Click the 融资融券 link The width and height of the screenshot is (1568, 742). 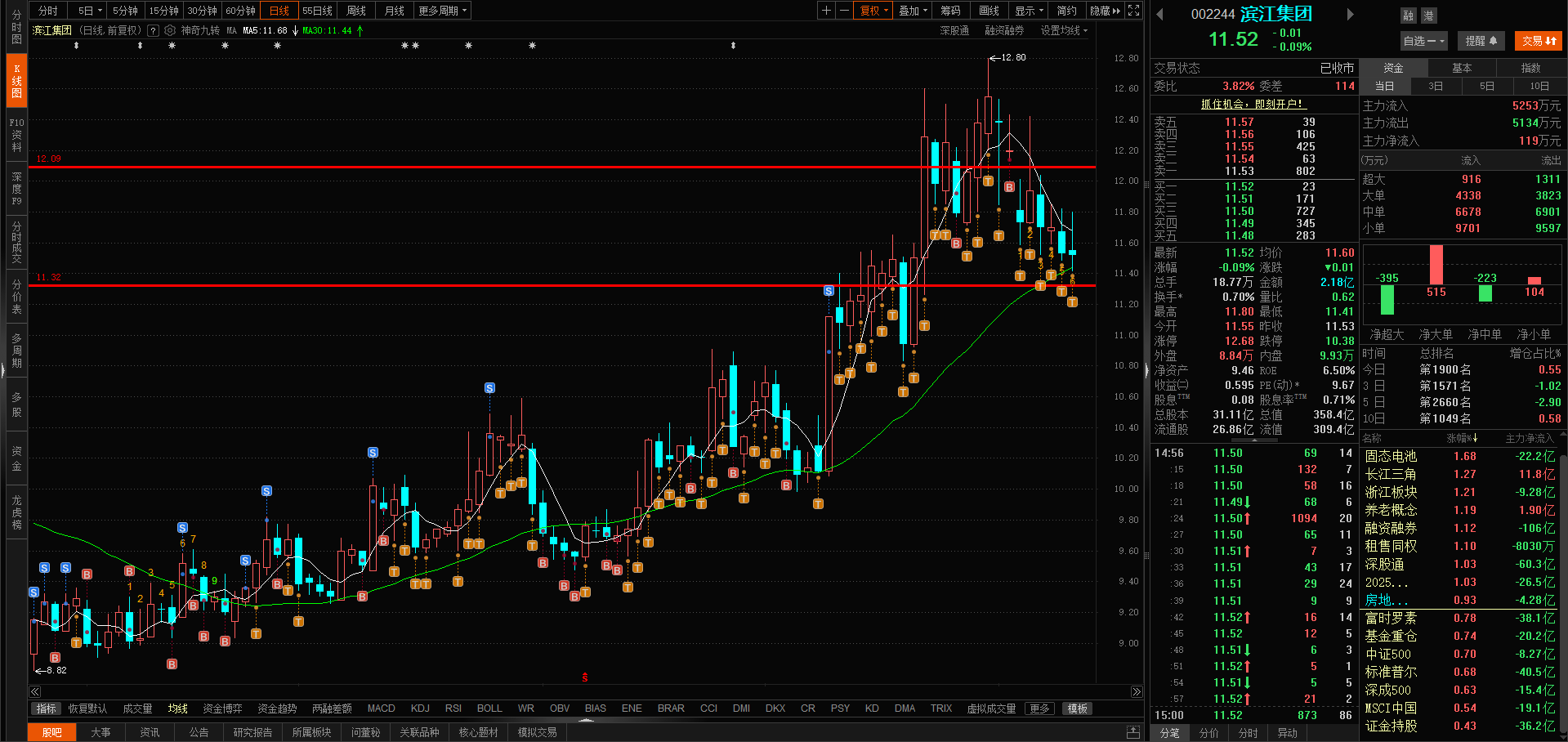pyautogui.click(x=1004, y=30)
